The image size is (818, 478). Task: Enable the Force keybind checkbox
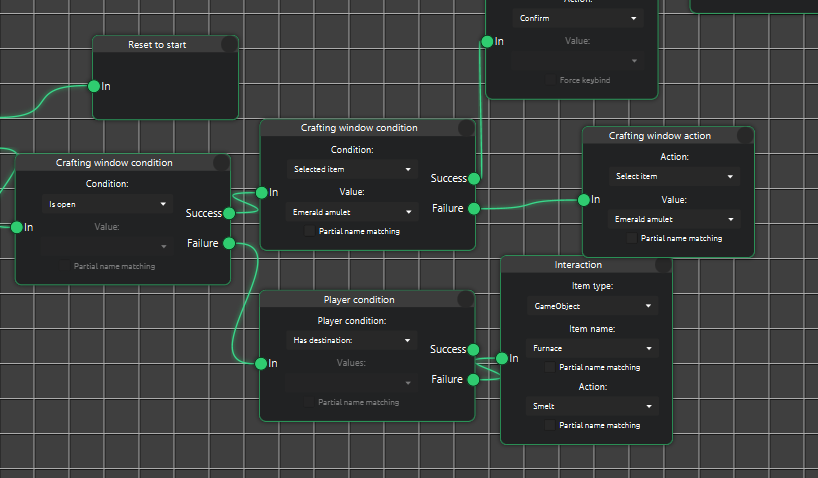tap(550, 80)
